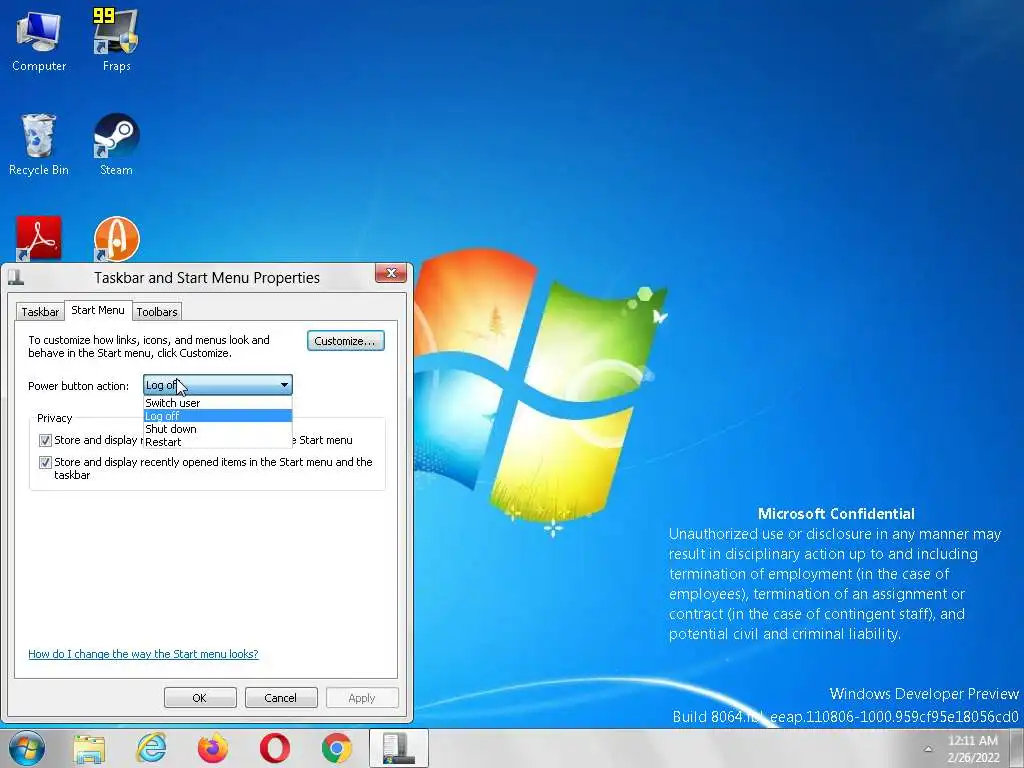
Task: Switch to the Taskbar tab
Action: (40, 312)
